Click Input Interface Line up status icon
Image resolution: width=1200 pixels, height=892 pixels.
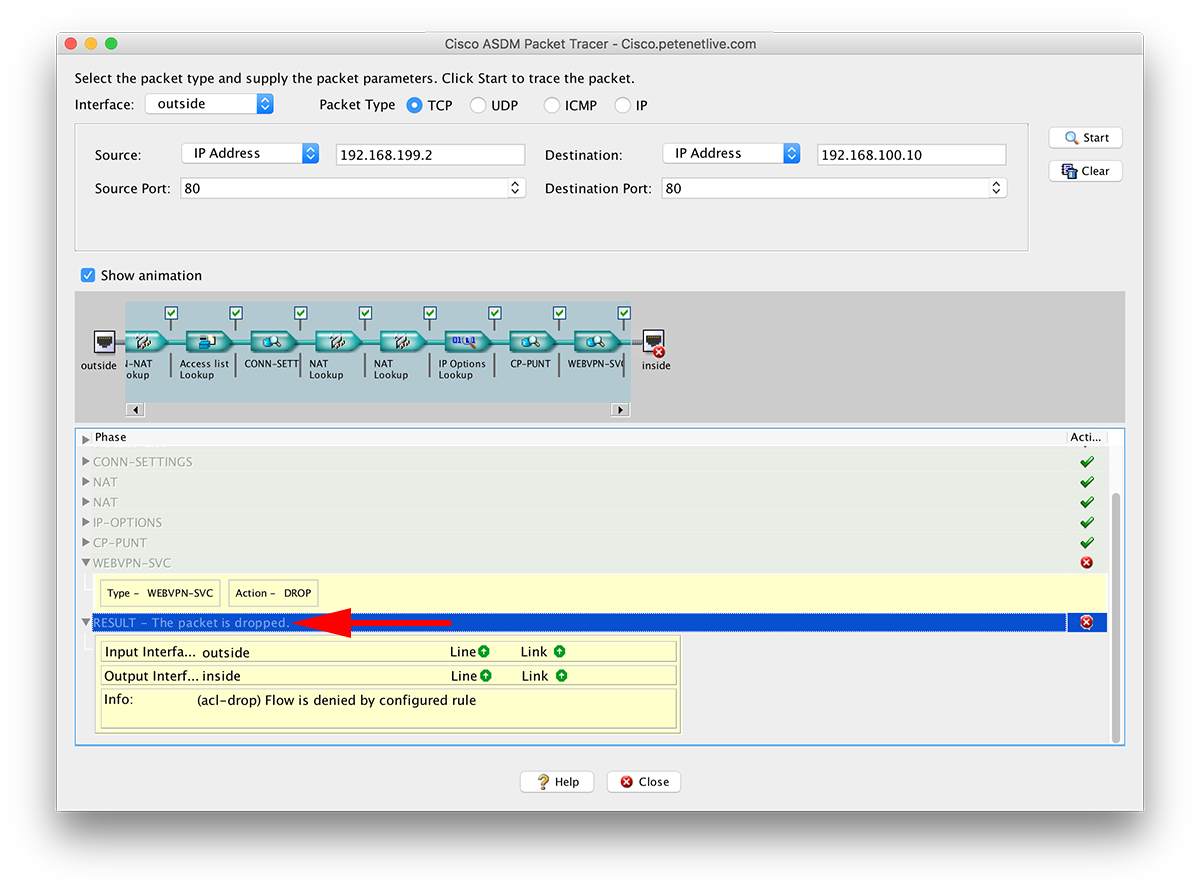(485, 652)
